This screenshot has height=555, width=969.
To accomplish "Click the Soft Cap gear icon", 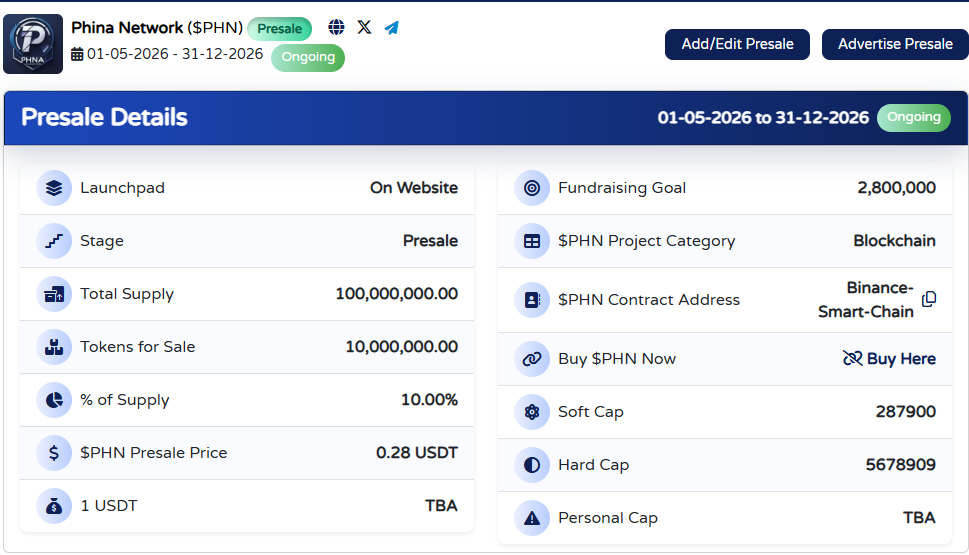I will click(x=531, y=412).
